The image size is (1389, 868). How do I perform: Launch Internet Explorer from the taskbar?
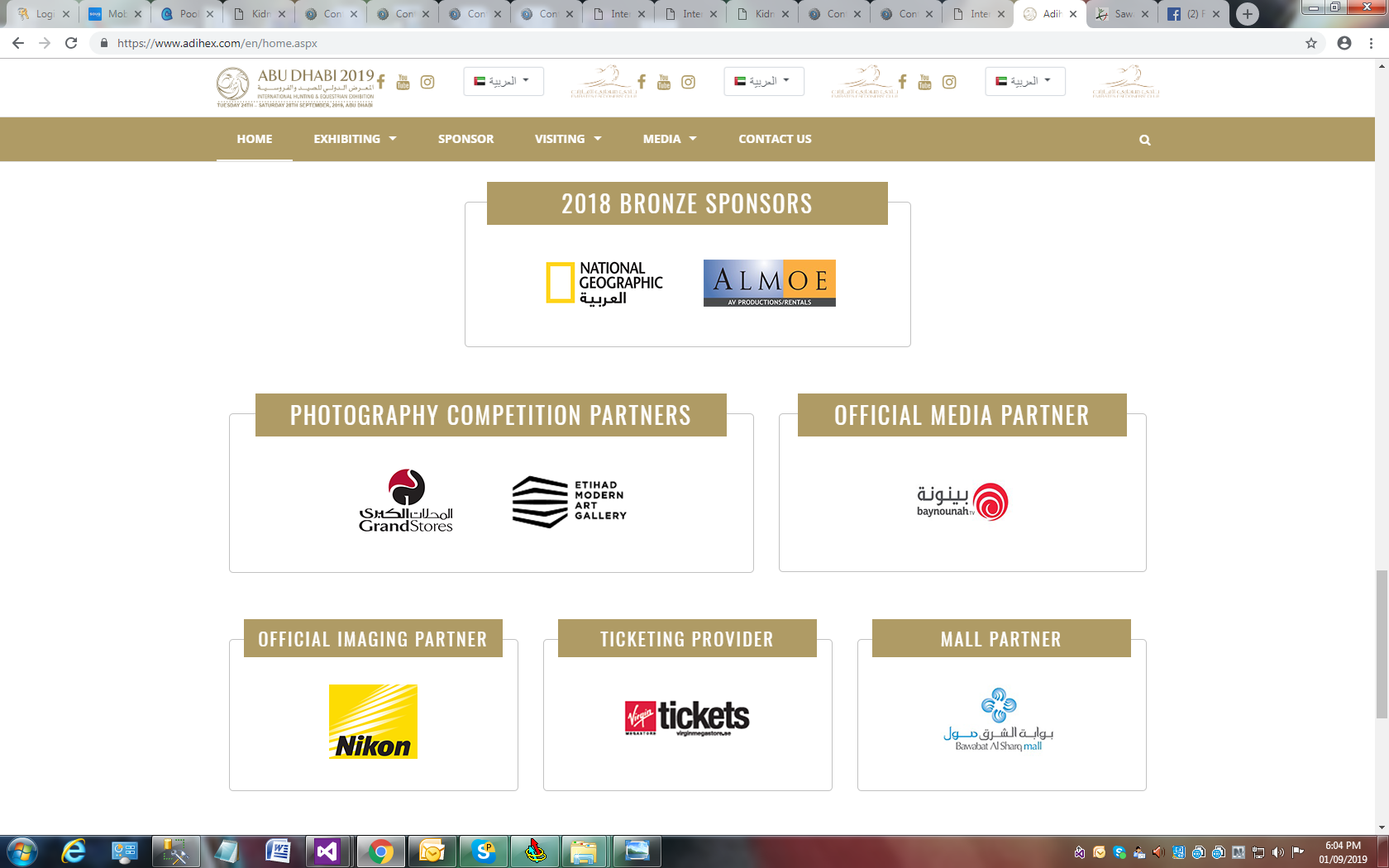pos(74,851)
